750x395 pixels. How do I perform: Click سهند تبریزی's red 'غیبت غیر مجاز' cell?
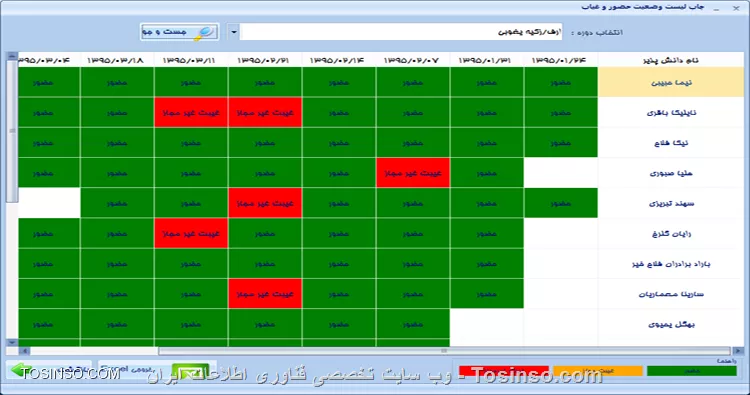tap(265, 203)
